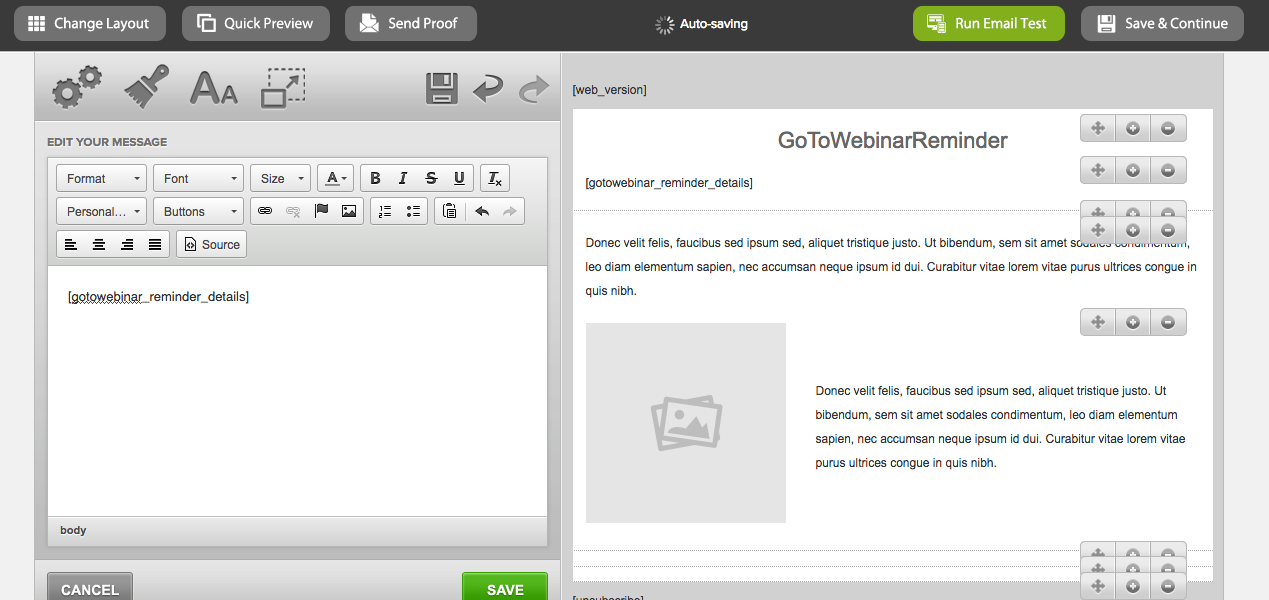
Task: Click the small editor redo arrow
Action: tap(510, 211)
